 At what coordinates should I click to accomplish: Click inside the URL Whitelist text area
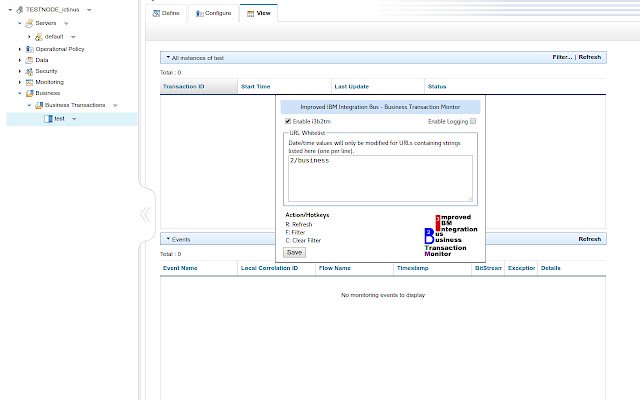tap(380, 178)
